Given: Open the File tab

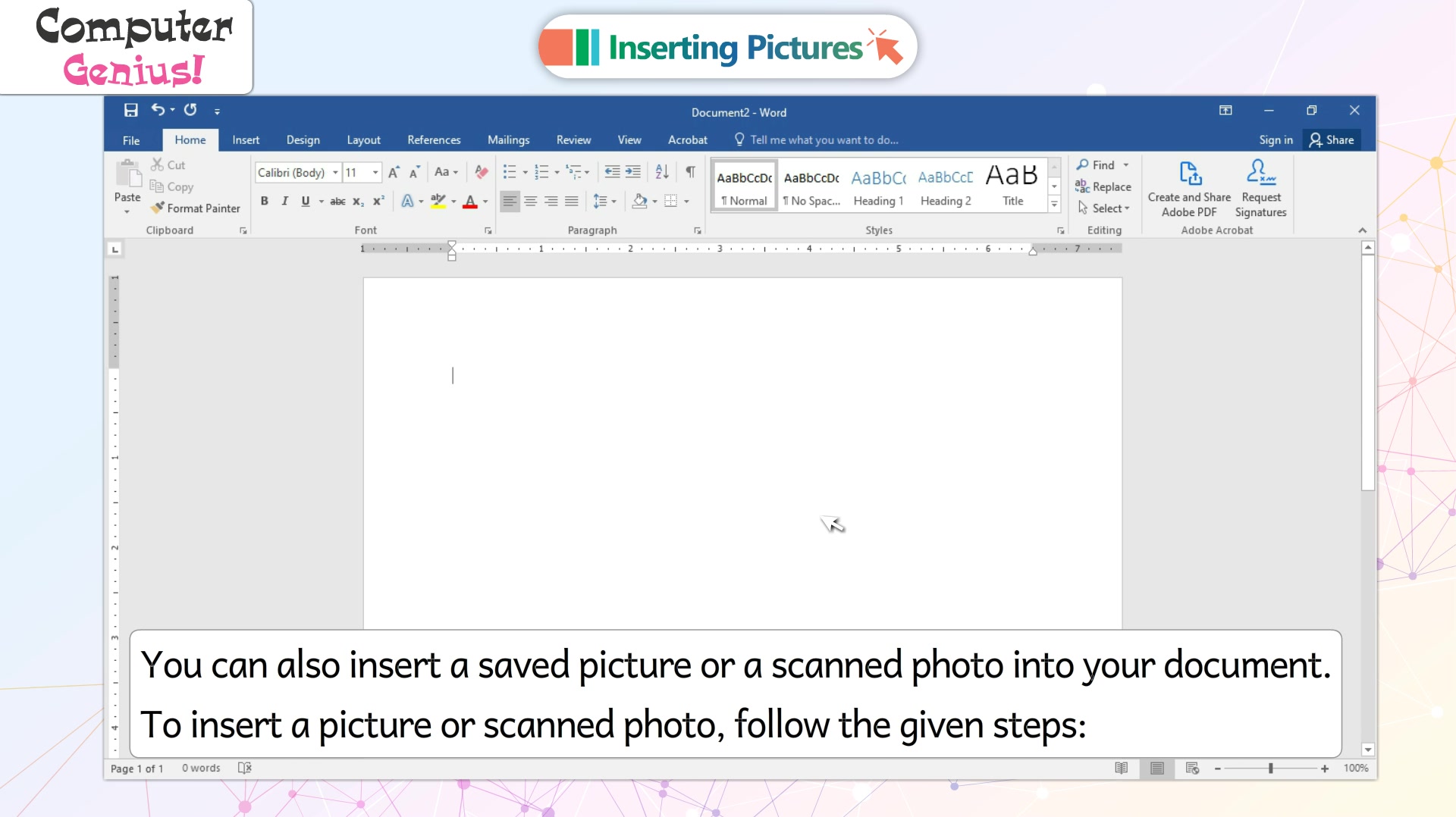Looking at the screenshot, I should 131,140.
